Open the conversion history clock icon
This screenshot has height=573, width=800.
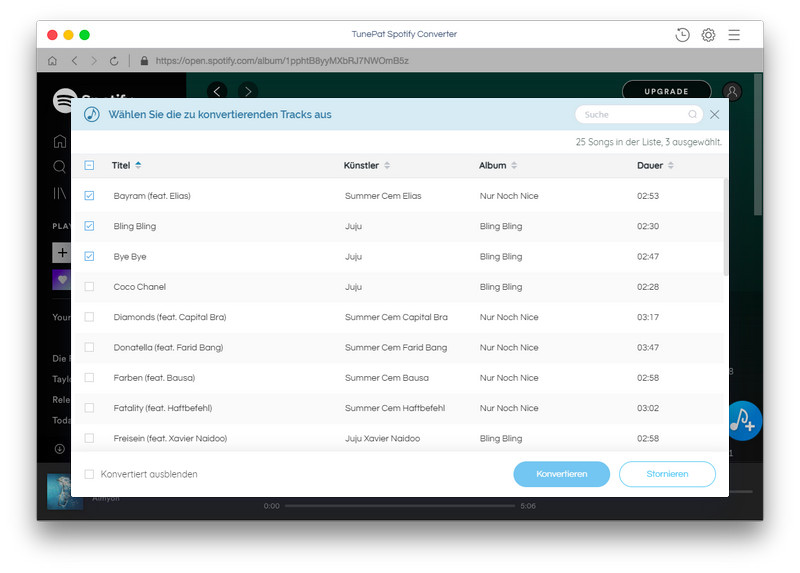[682, 35]
